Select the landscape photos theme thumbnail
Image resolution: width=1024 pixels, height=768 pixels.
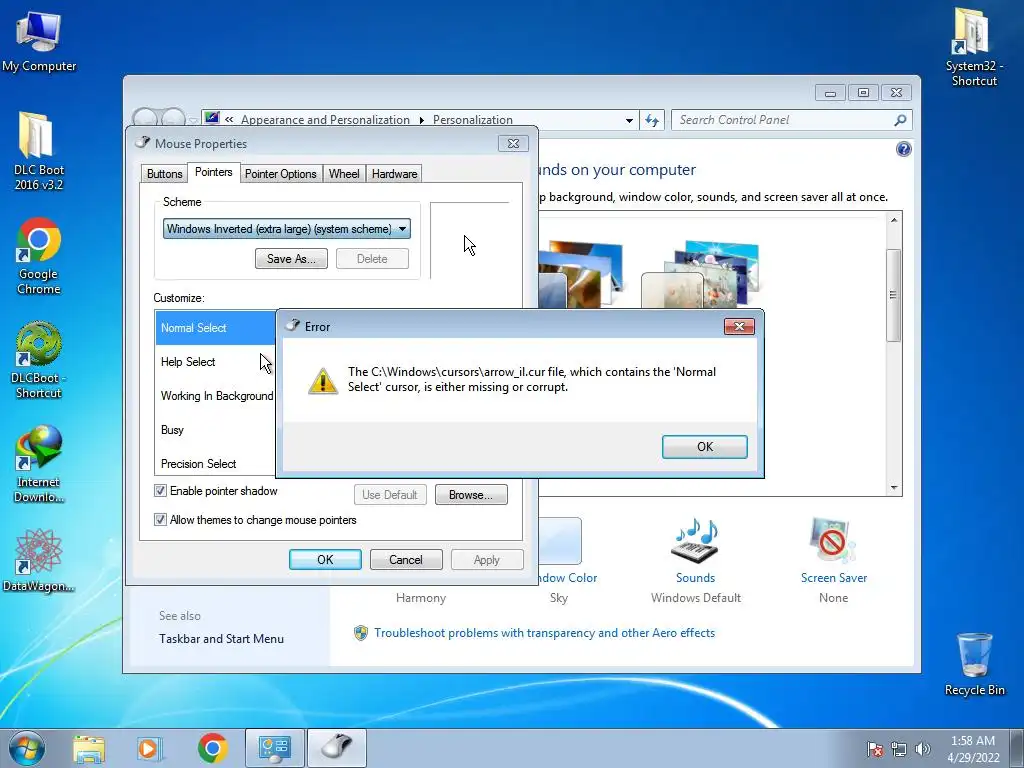(581, 274)
